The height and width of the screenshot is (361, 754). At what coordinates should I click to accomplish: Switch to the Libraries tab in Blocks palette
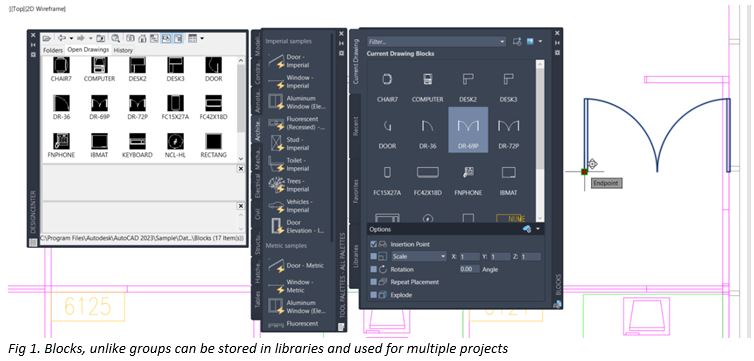(x=355, y=256)
